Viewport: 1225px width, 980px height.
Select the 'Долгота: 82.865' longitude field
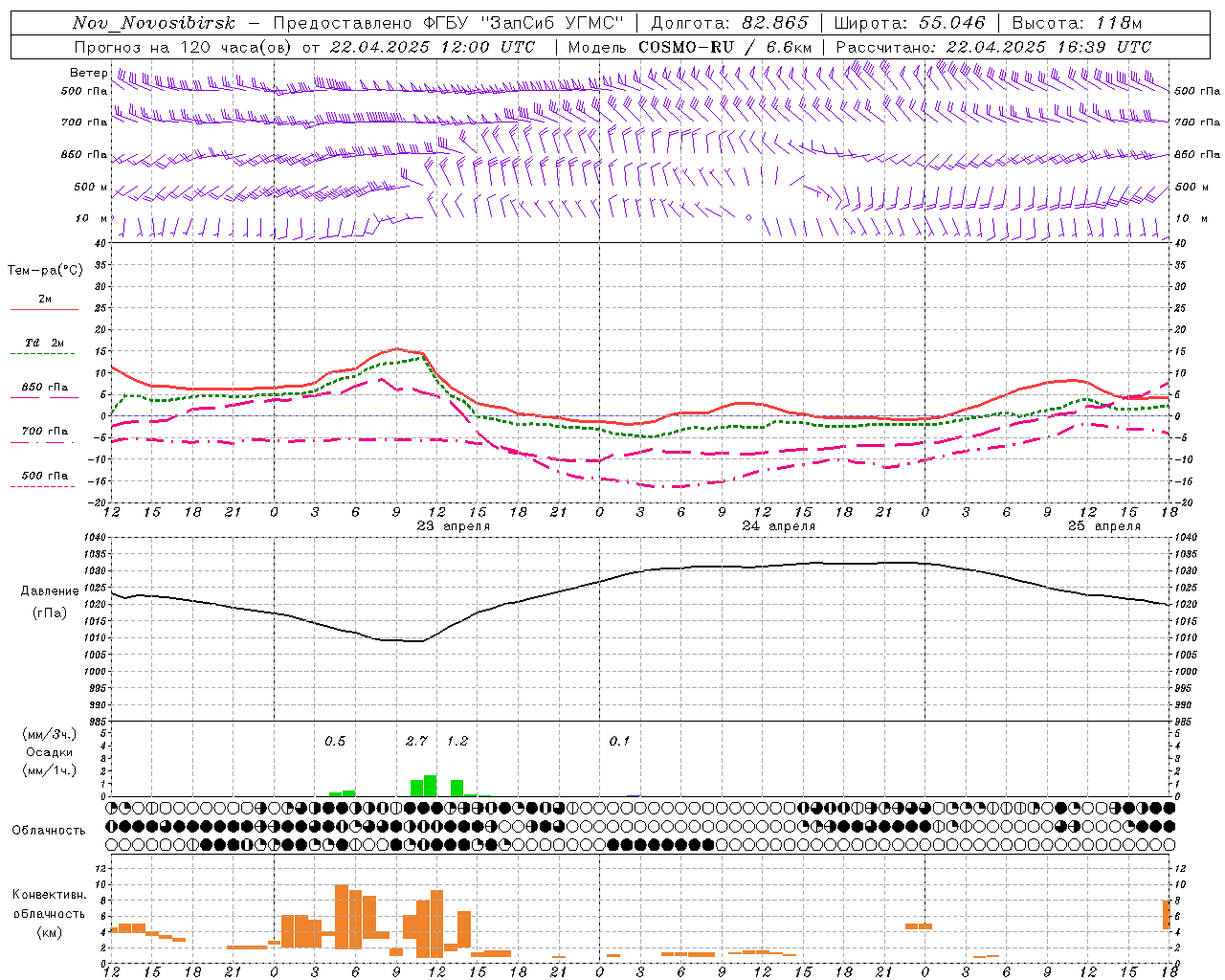pyautogui.click(x=729, y=24)
